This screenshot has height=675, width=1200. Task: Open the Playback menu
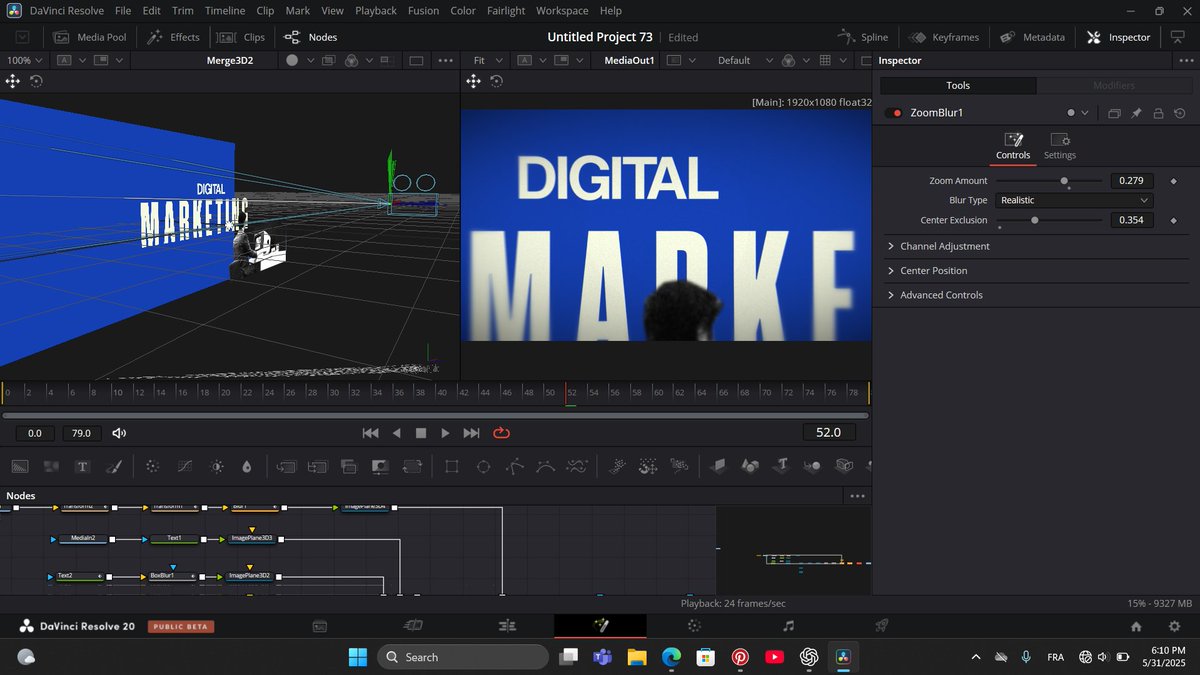pyautogui.click(x=376, y=11)
